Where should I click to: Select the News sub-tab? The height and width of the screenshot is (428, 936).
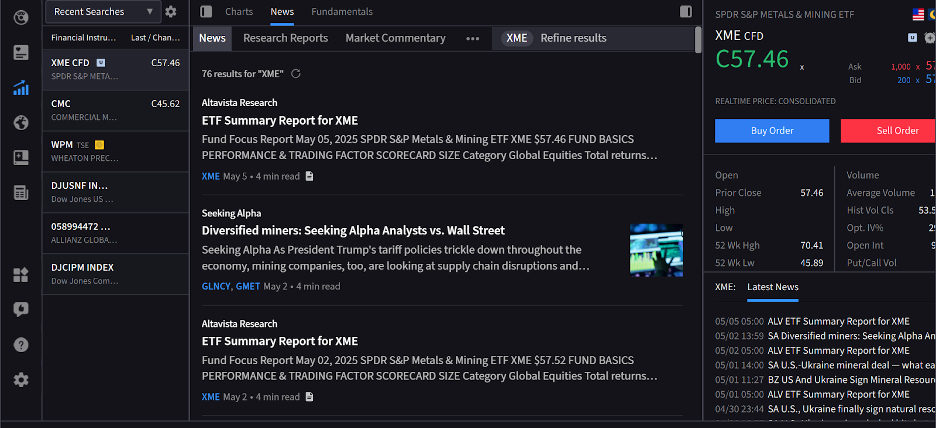[x=213, y=38]
